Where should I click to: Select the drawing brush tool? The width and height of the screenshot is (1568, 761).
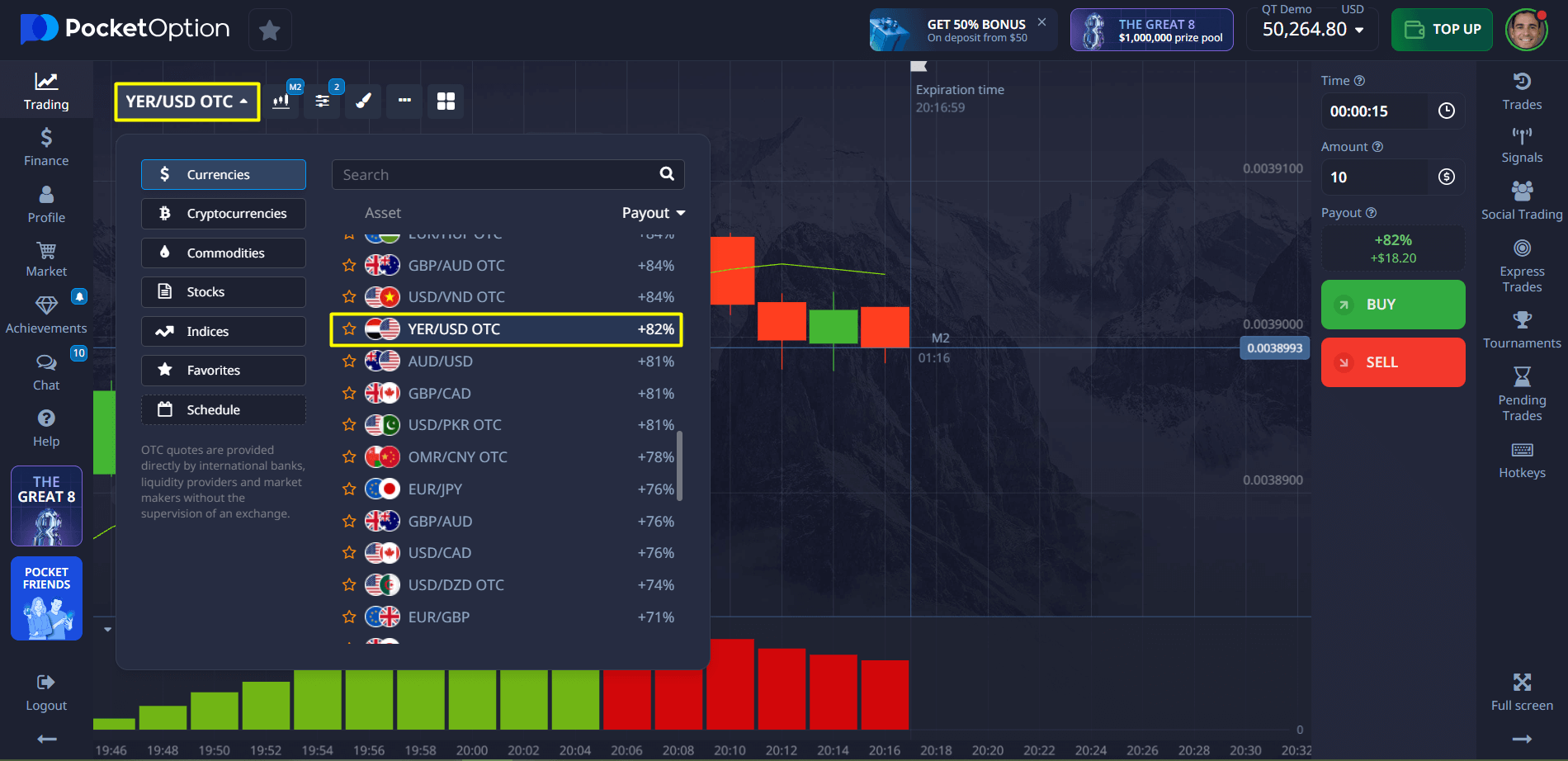pos(363,102)
